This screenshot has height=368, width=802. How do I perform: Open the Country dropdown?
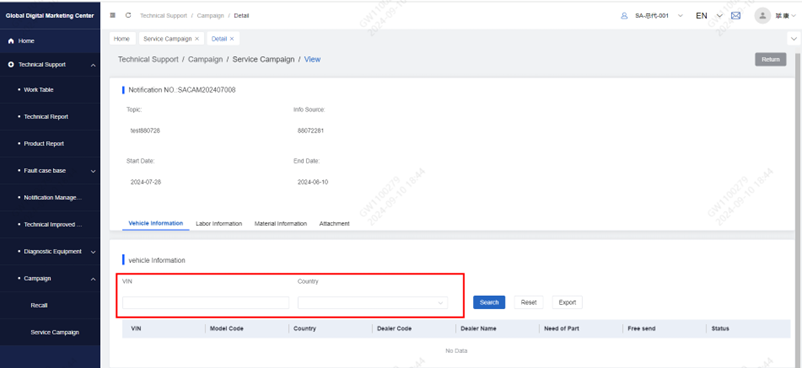click(373, 303)
